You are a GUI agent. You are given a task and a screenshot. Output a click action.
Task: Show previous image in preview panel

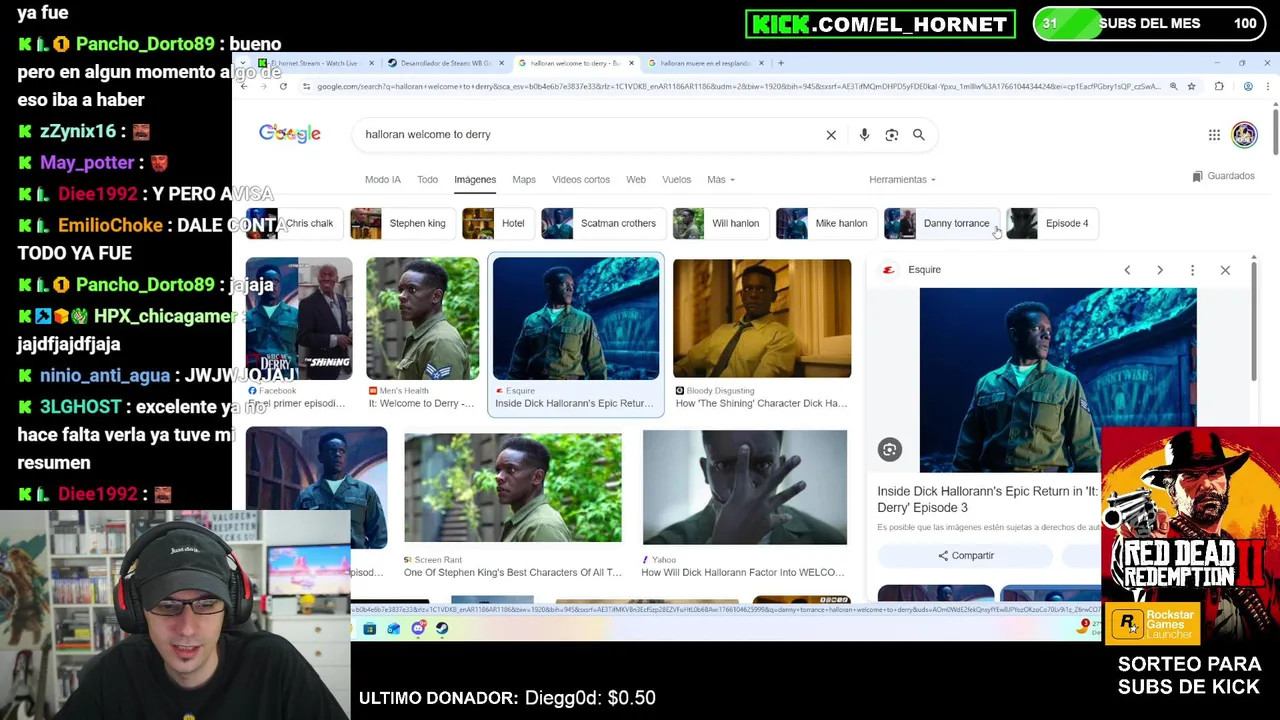[x=1127, y=270]
